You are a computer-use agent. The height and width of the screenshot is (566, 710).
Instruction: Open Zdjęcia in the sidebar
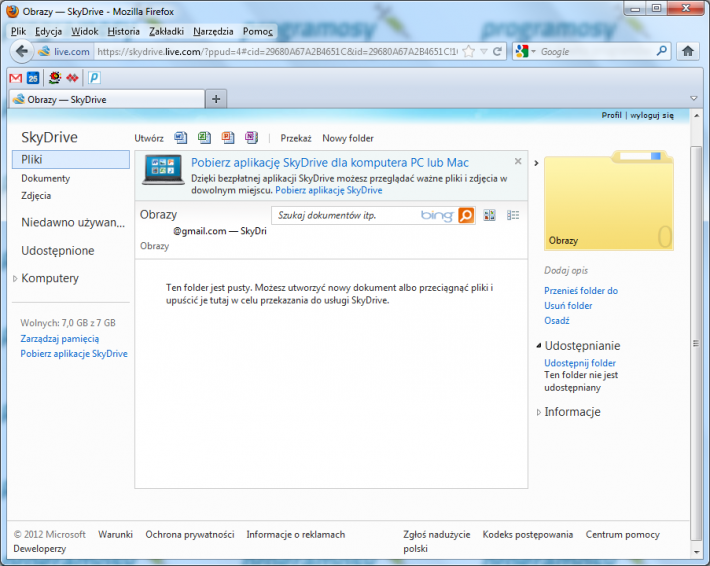[x=36, y=196]
